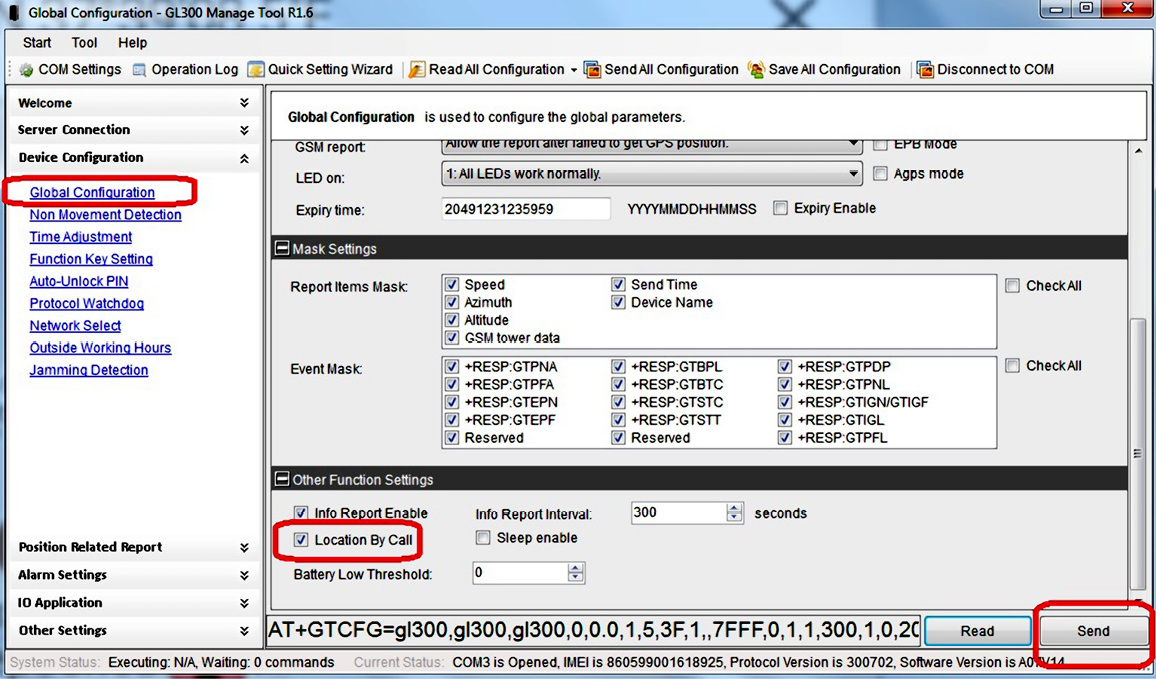This screenshot has height=679, width=1156.
Task: Check All for Event Mask
Action: click(x=1013, y=366)
